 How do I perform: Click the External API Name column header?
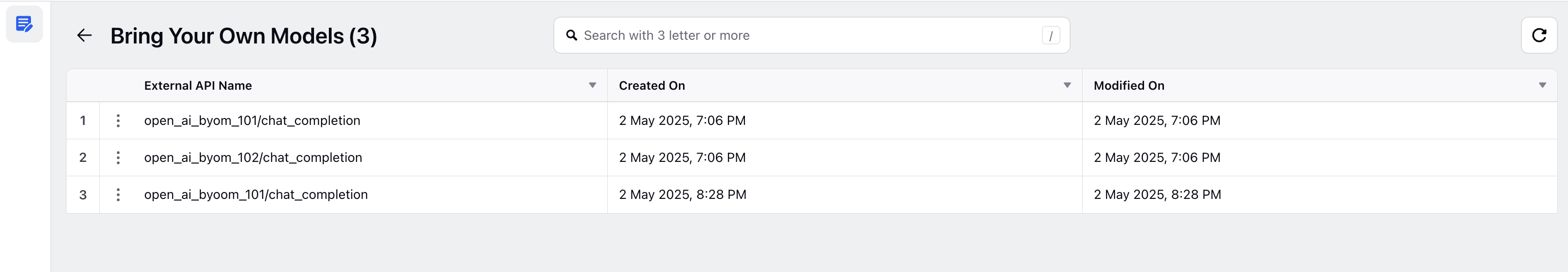tap(198, 86)
